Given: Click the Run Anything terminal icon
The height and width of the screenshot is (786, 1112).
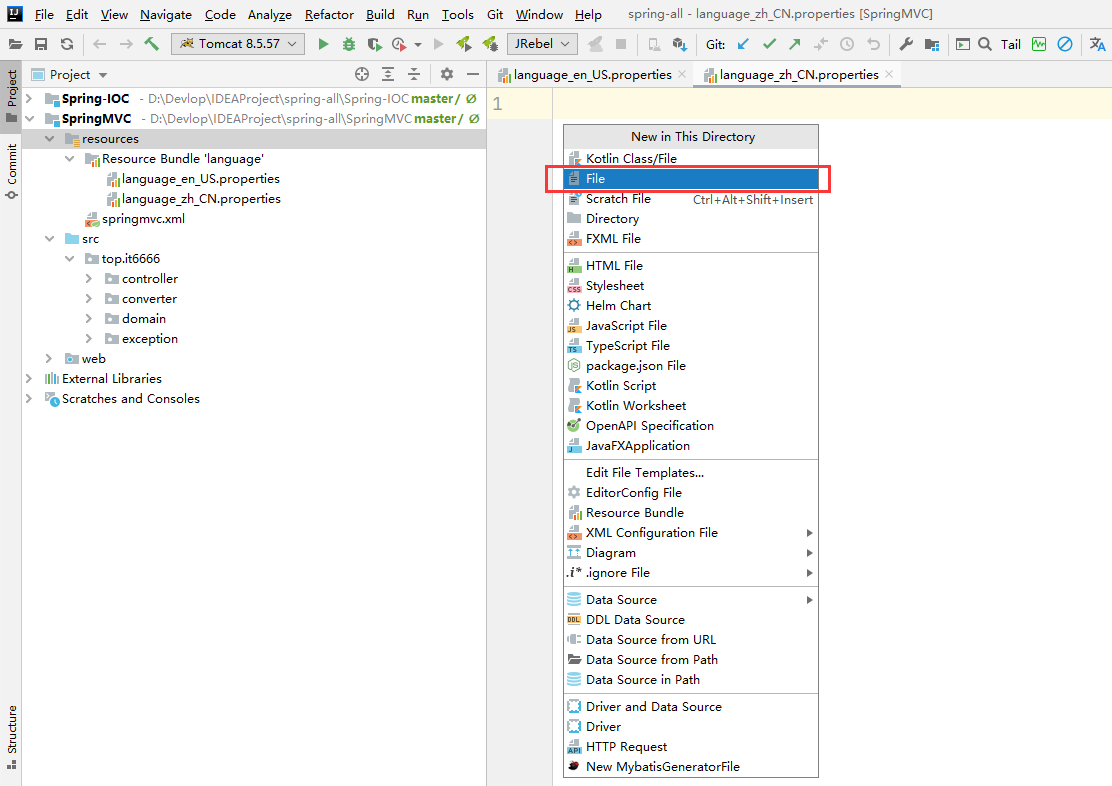Looking at the screenshot, I should (x=962, y=44).
